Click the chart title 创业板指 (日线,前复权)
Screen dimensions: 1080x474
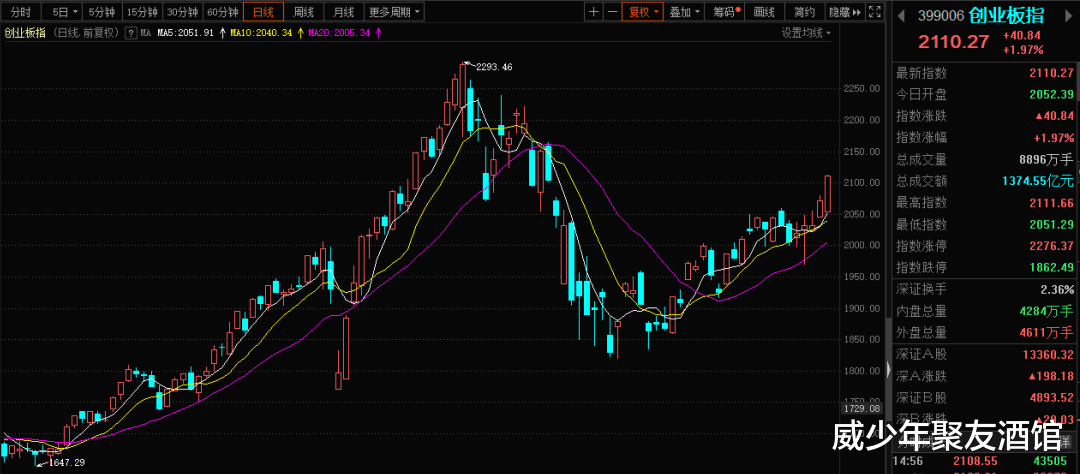62,32
